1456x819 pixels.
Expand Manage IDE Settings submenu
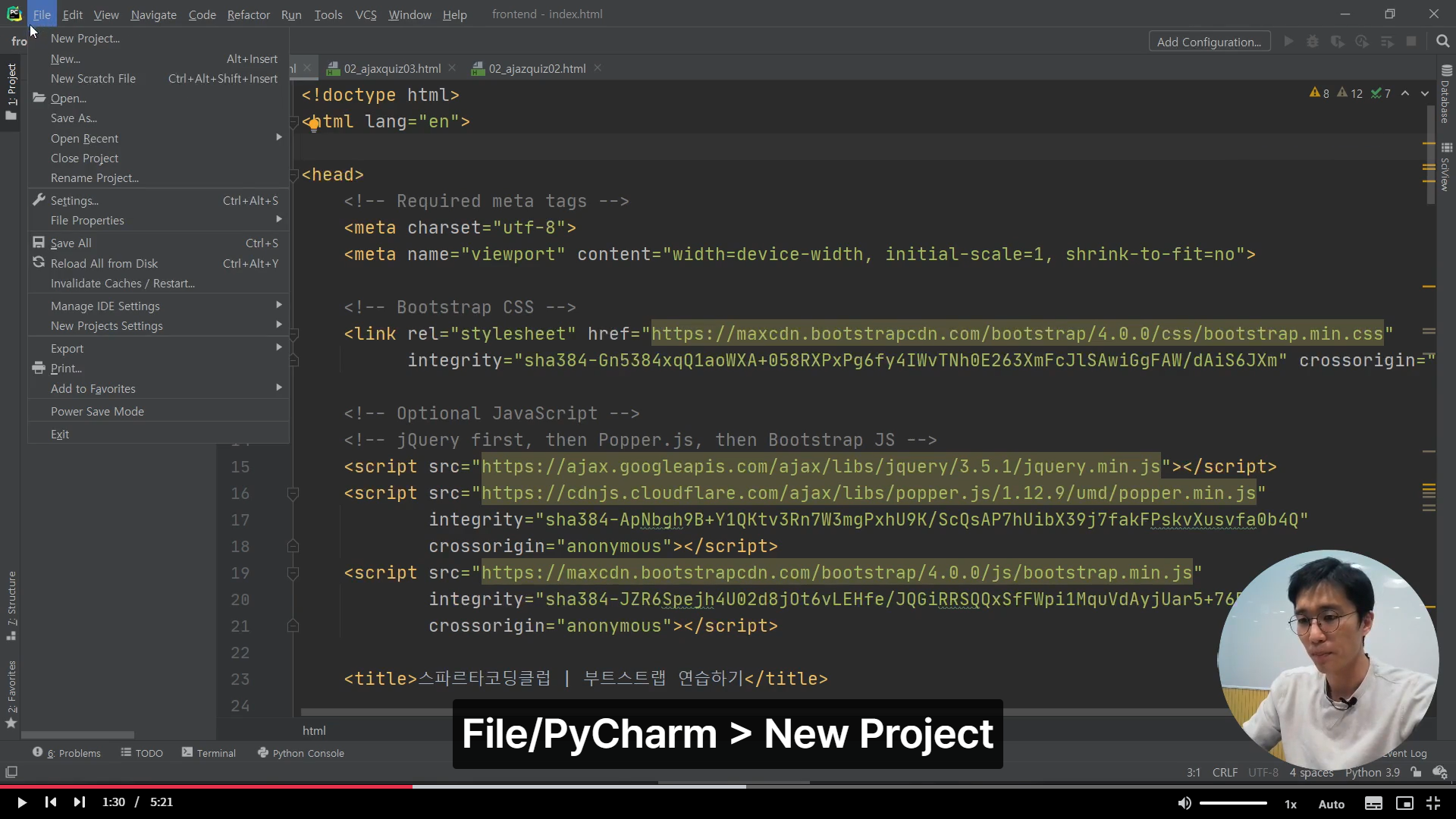point(158,306)
